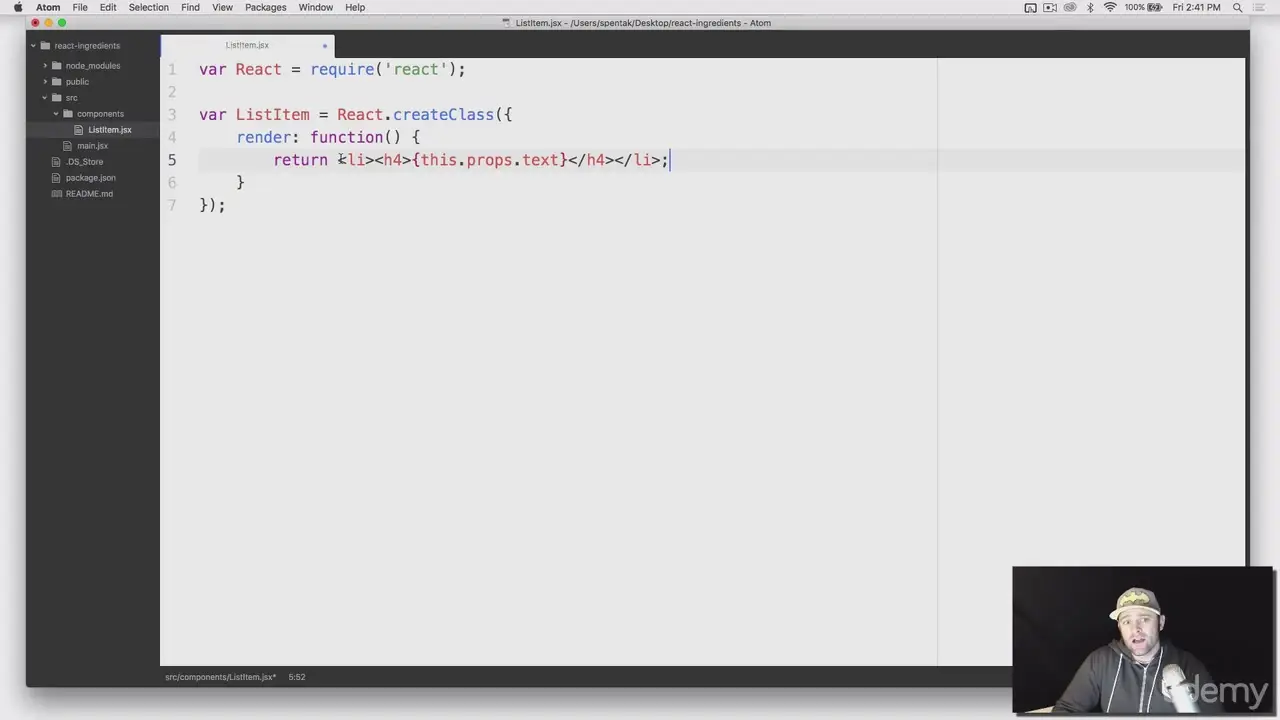The image size is (1280, 720).
Task: Click the README.md book icon
Action: point(57,194)
